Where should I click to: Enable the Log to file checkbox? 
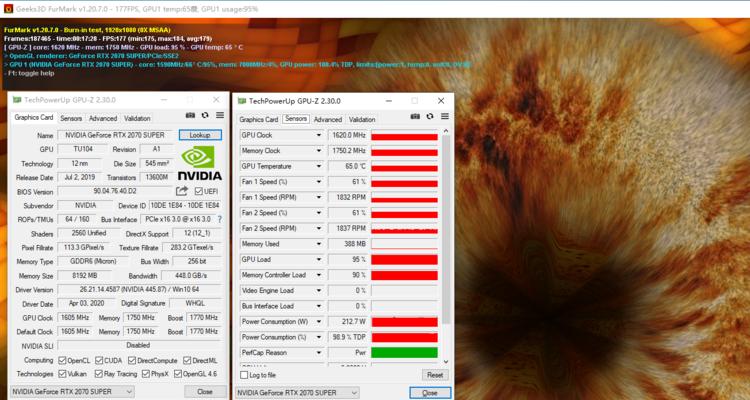click(x=244, y=375)
